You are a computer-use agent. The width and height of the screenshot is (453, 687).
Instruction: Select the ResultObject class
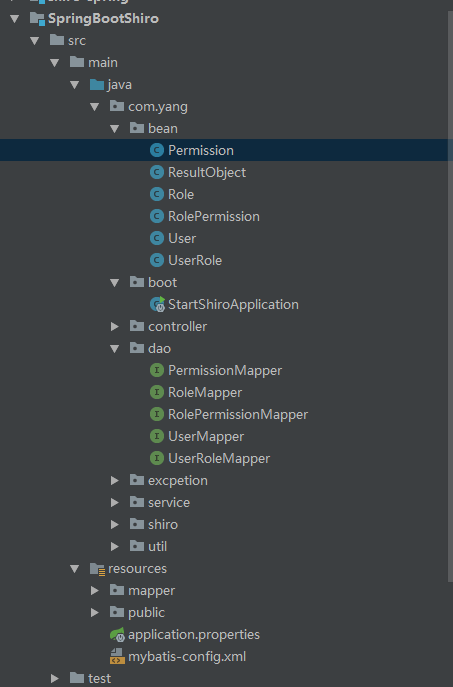coord(207,172)
